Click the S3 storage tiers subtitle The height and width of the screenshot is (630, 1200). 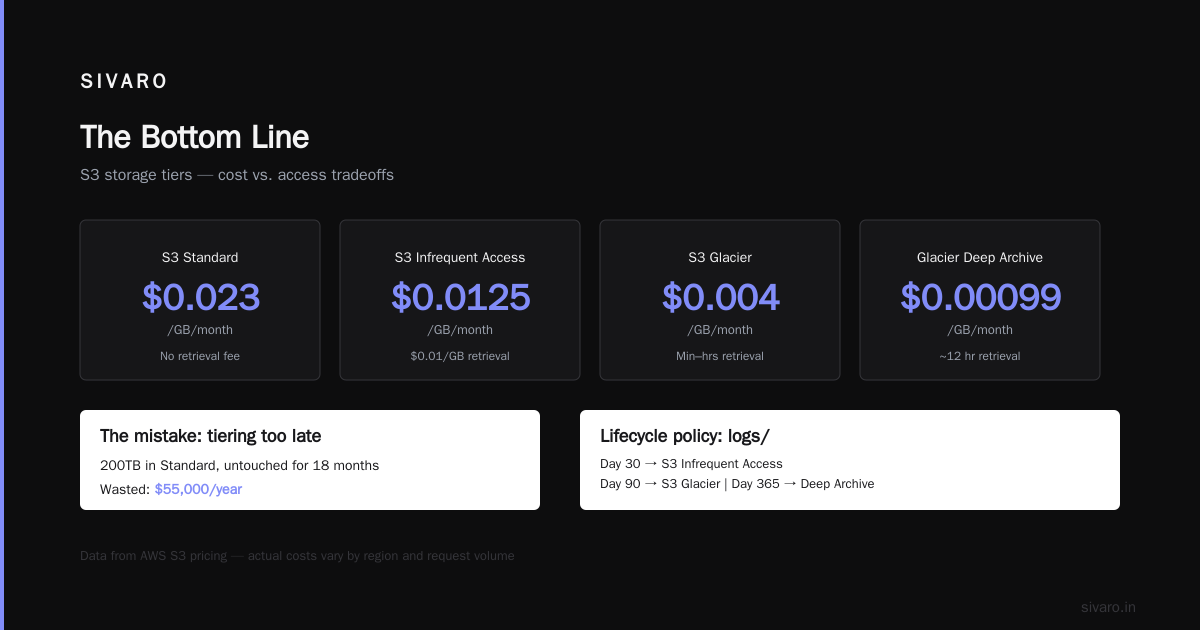pos(237,175)
